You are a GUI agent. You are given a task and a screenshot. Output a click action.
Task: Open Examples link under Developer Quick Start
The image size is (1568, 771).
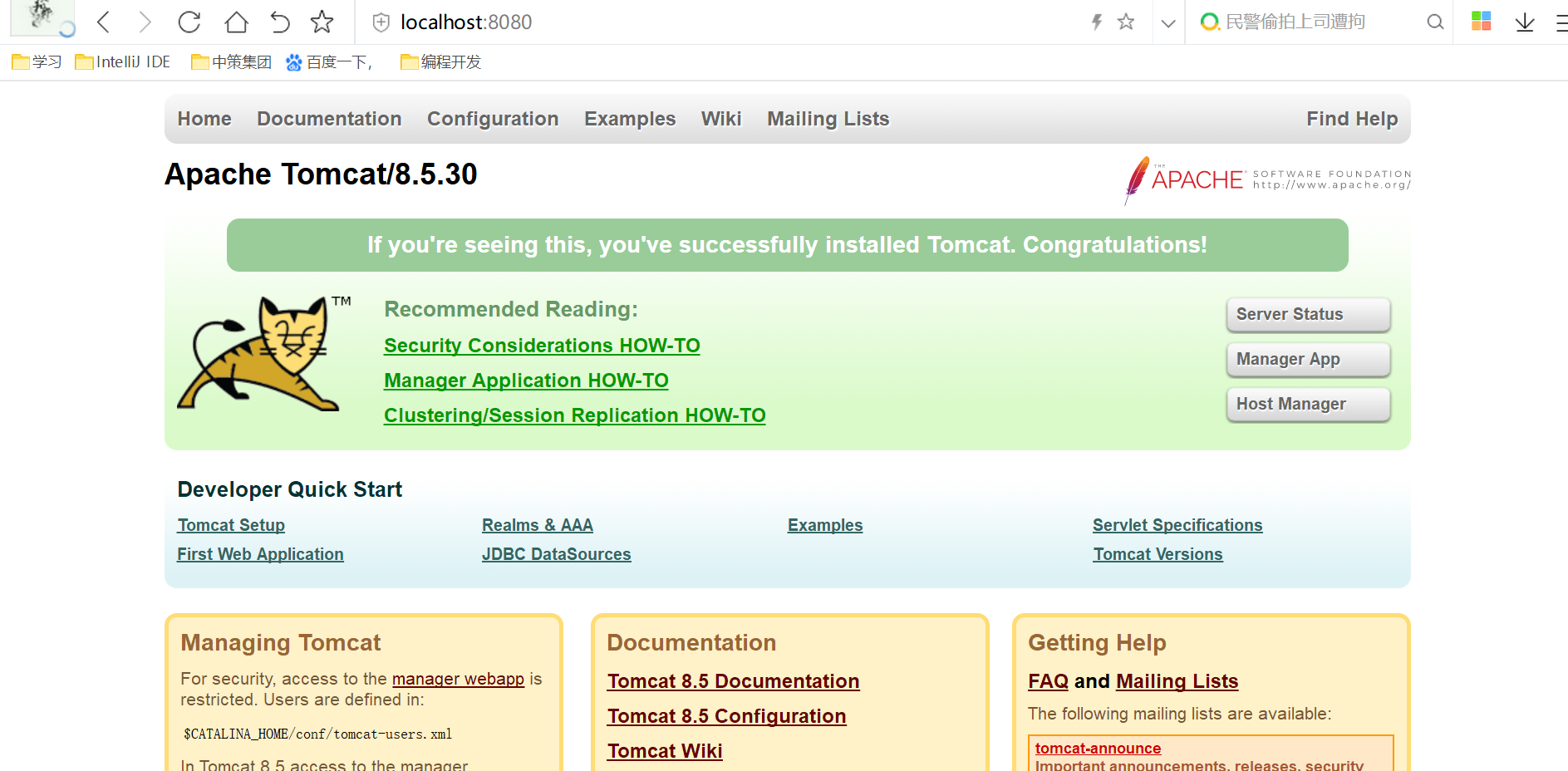click(x=825, y=525)
